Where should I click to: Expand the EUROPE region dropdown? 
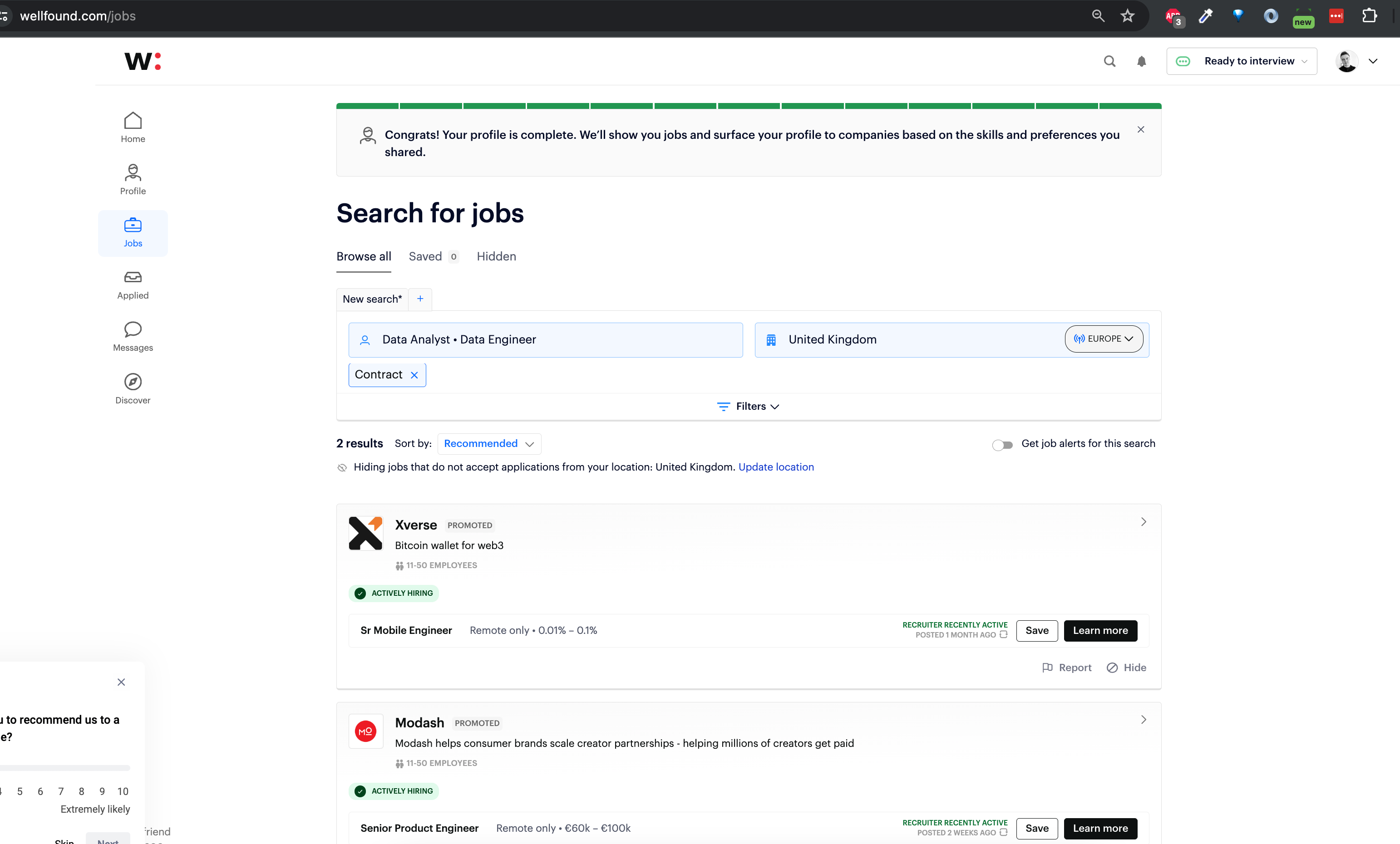pyautogui.click(x=1104, y=339)
